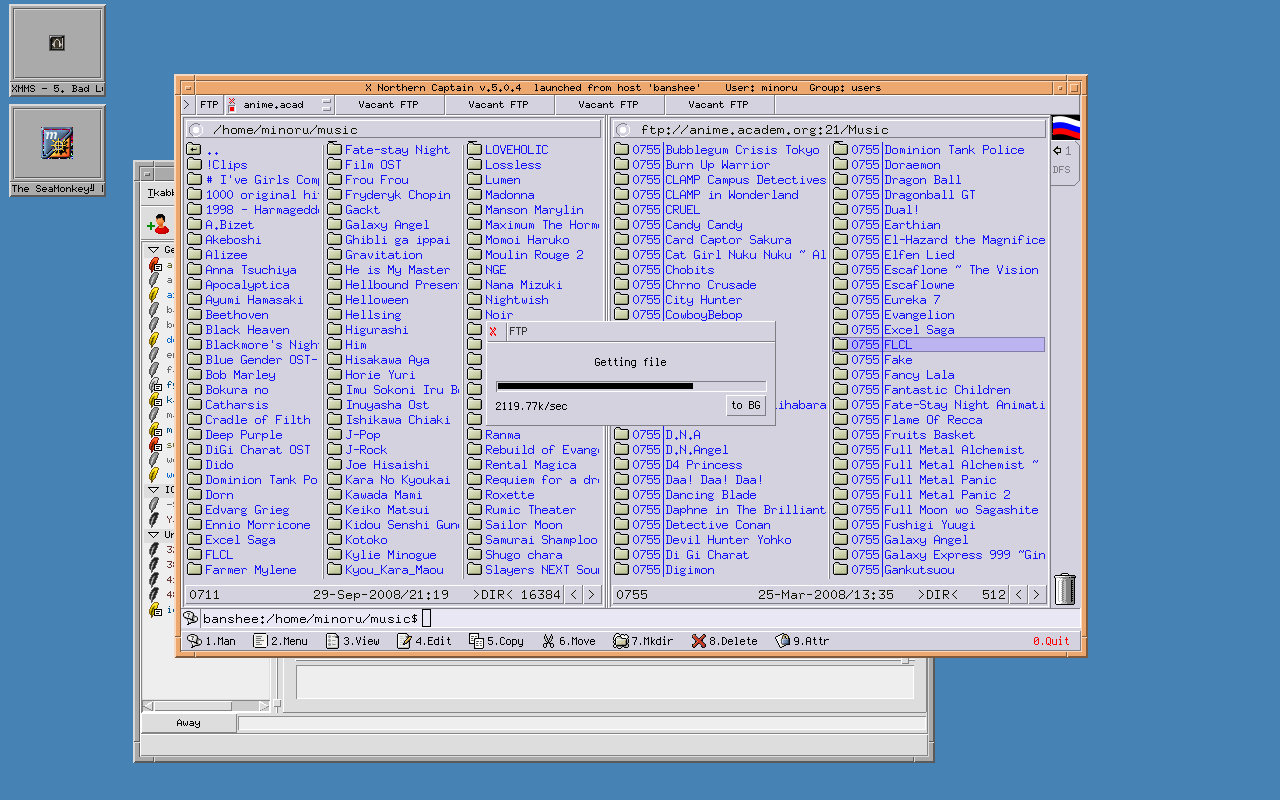Image resolution: width=1280 pixels, height=800 pixels.
Task: Open the recycle bin icon in right panel
Action: pyautogui.click(x=1065, y=589)
